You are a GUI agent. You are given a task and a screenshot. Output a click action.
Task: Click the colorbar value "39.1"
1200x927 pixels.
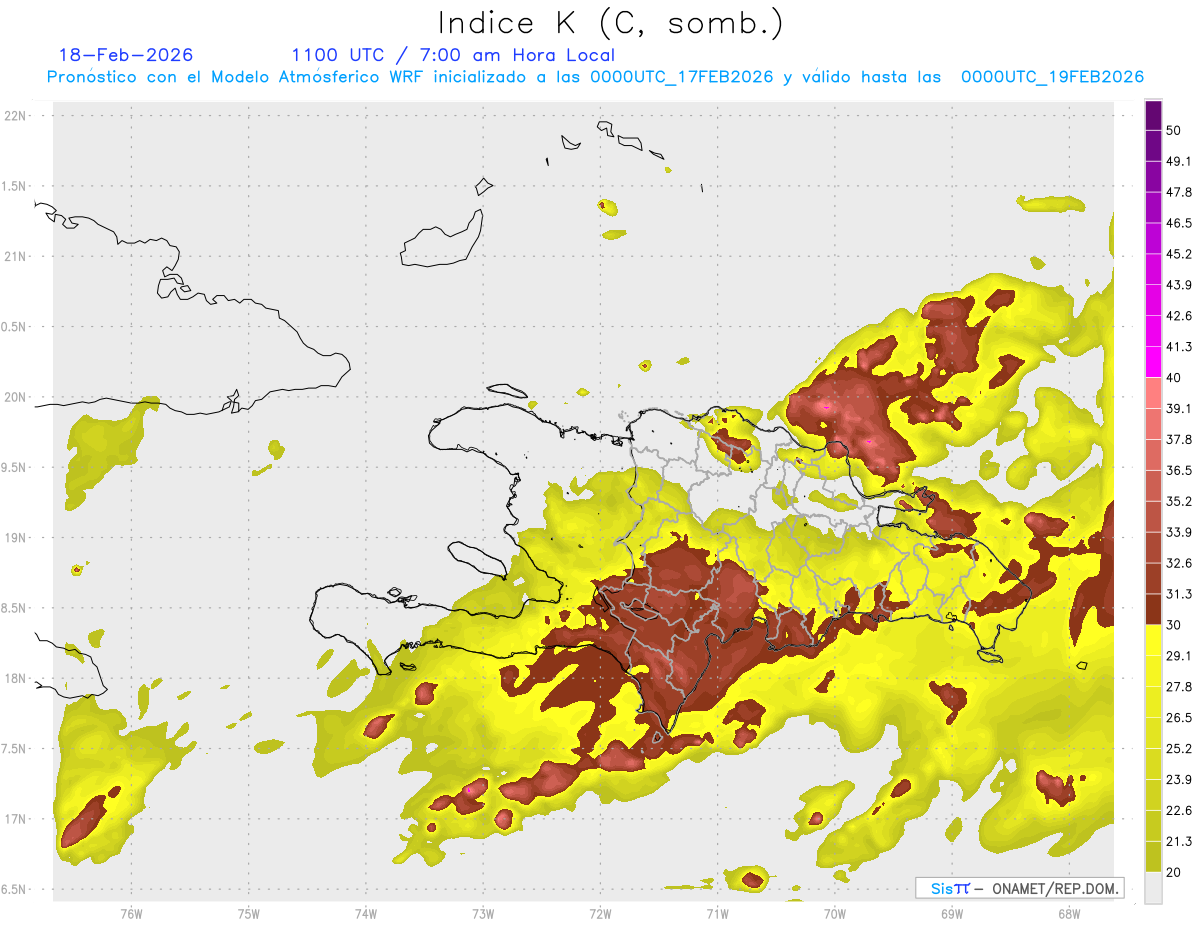[x=1179, y=409]
